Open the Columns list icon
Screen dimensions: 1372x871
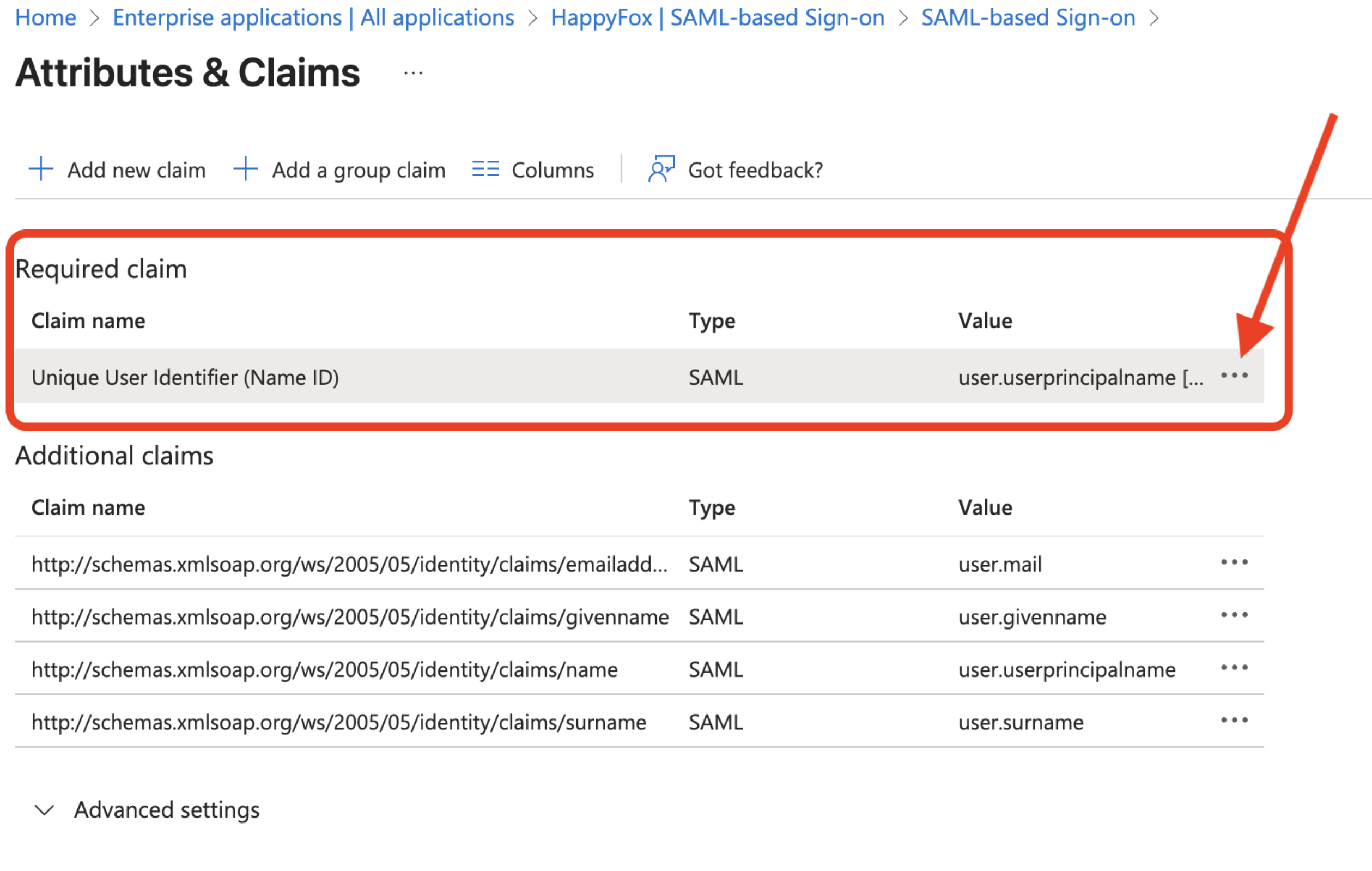[485, 170]
